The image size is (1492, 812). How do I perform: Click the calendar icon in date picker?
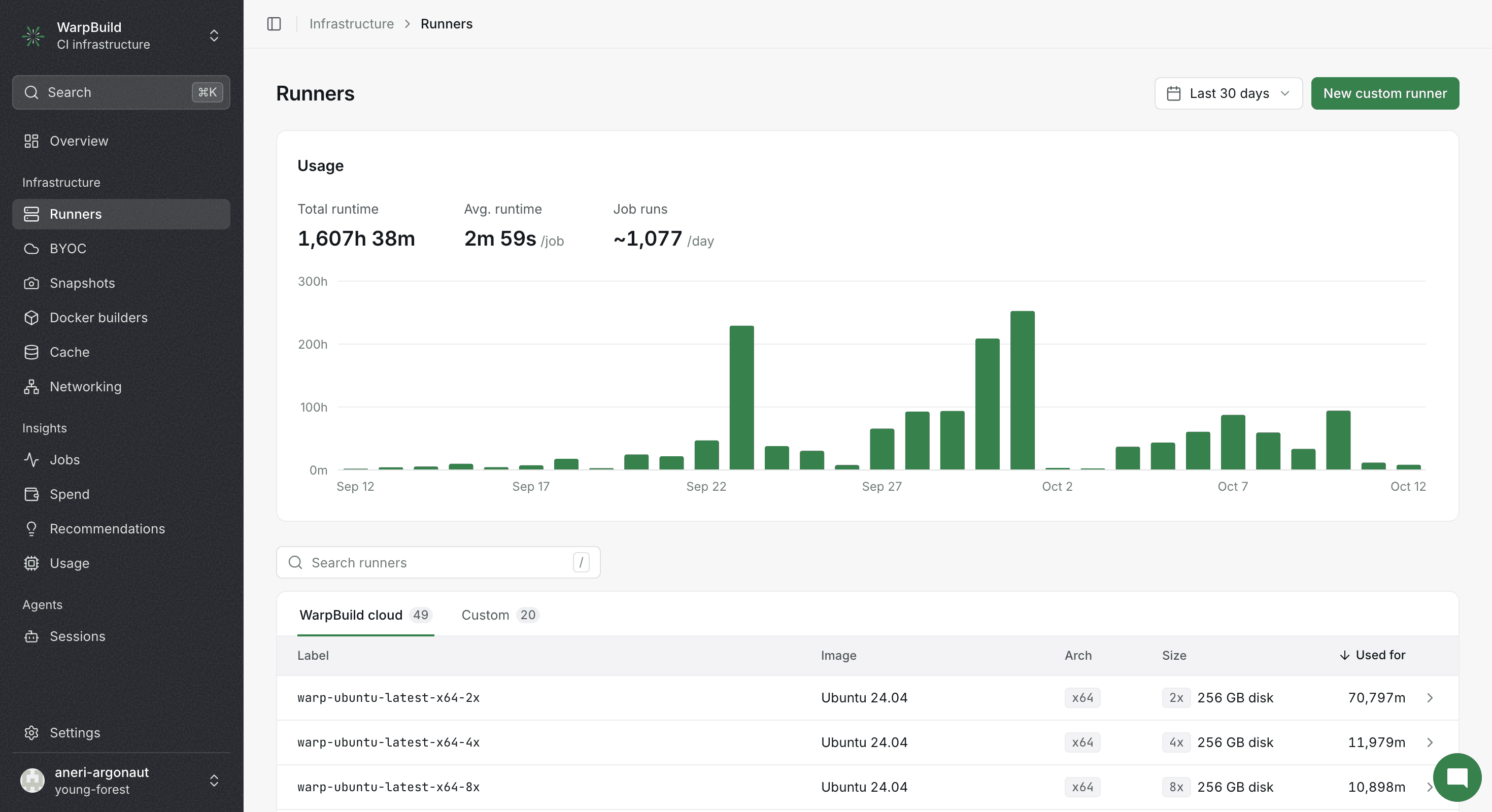point(1173,93)
